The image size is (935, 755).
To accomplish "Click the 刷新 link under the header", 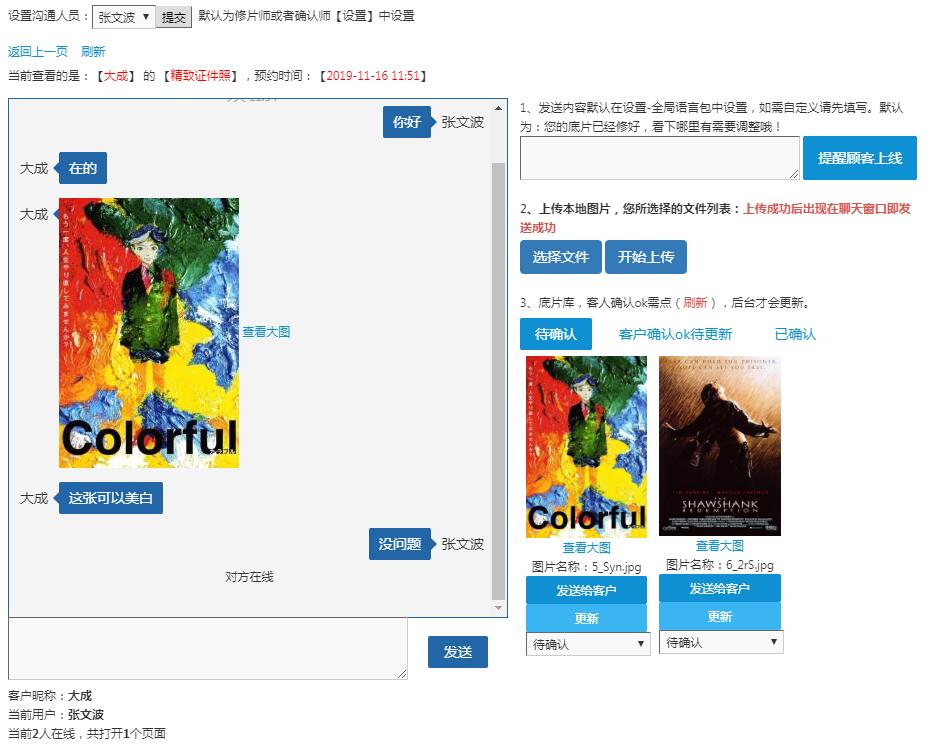I will (93, 52).
